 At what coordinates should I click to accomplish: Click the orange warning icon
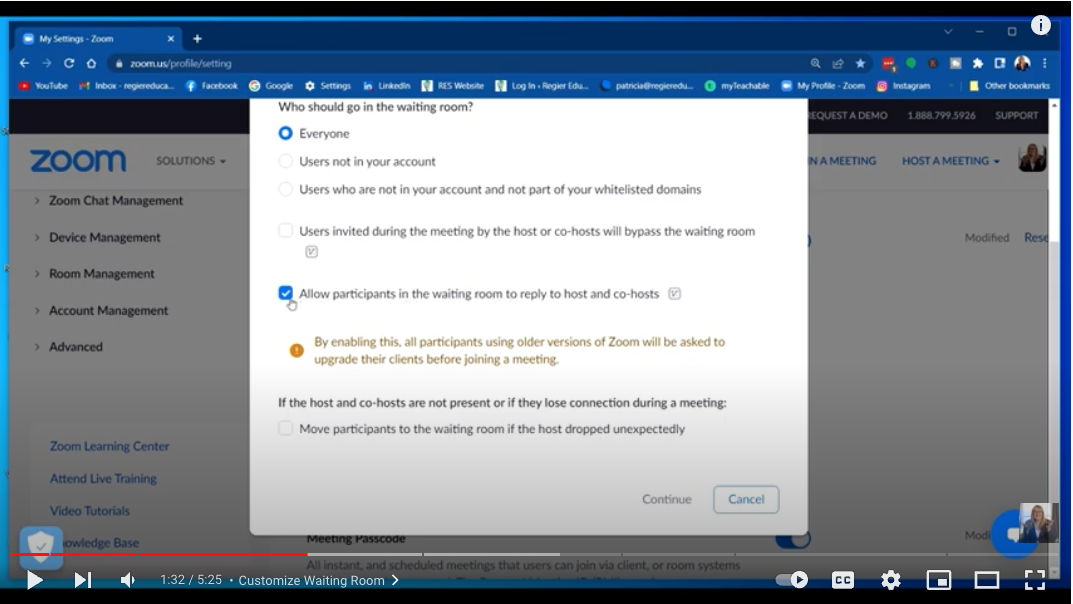296,350
